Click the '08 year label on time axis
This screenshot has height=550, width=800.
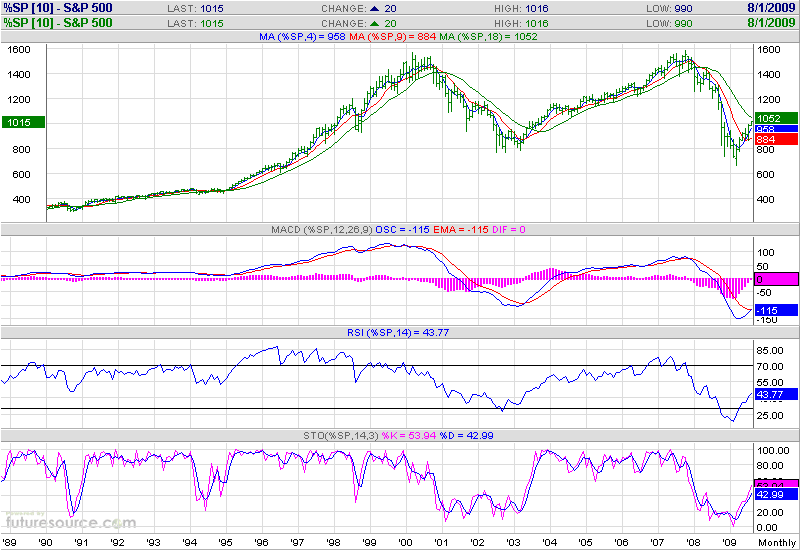coord(693,542)
